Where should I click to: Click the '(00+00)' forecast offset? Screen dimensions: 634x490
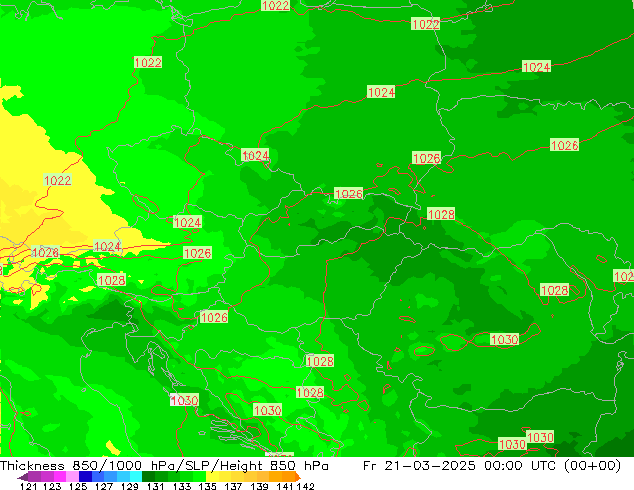coord(592,466)
